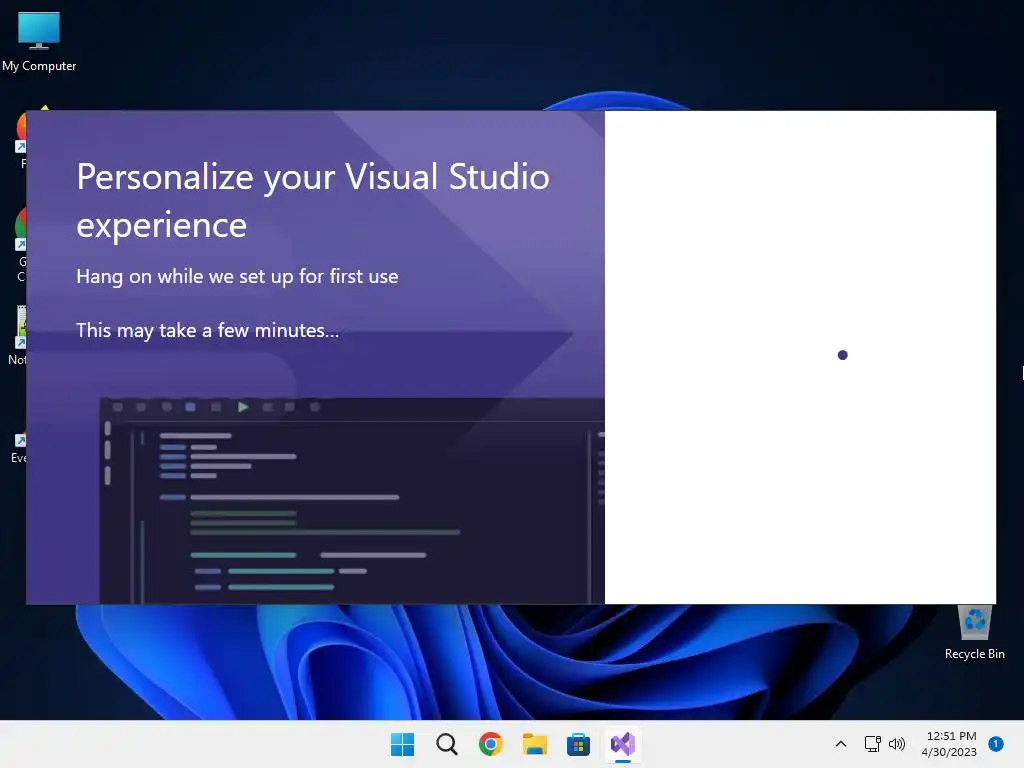Select the Recycle Bin desktop icon
1024x768 pixels.
(x=974, y=632)
